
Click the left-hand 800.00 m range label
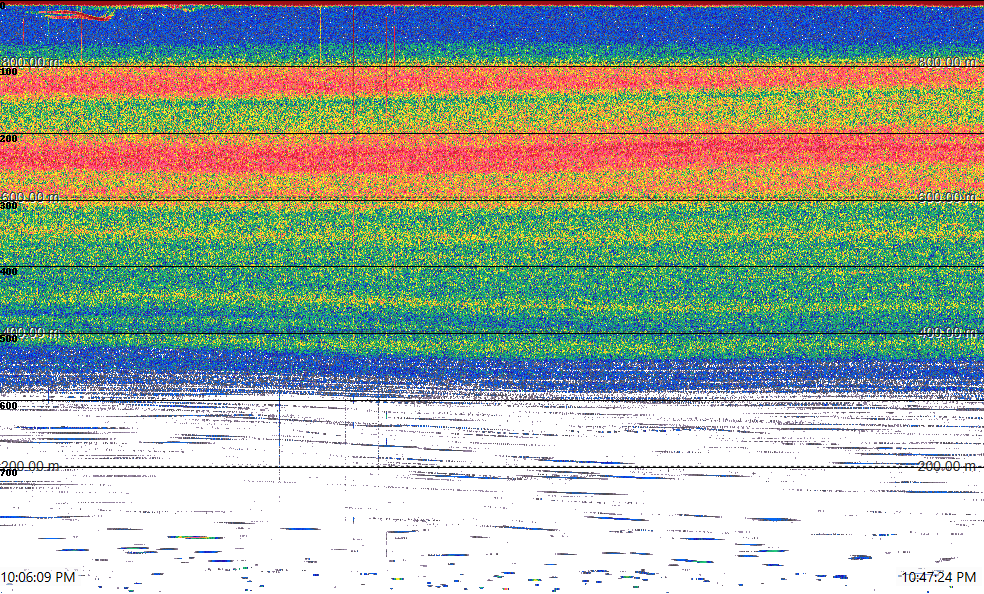(x=30, y=61)
